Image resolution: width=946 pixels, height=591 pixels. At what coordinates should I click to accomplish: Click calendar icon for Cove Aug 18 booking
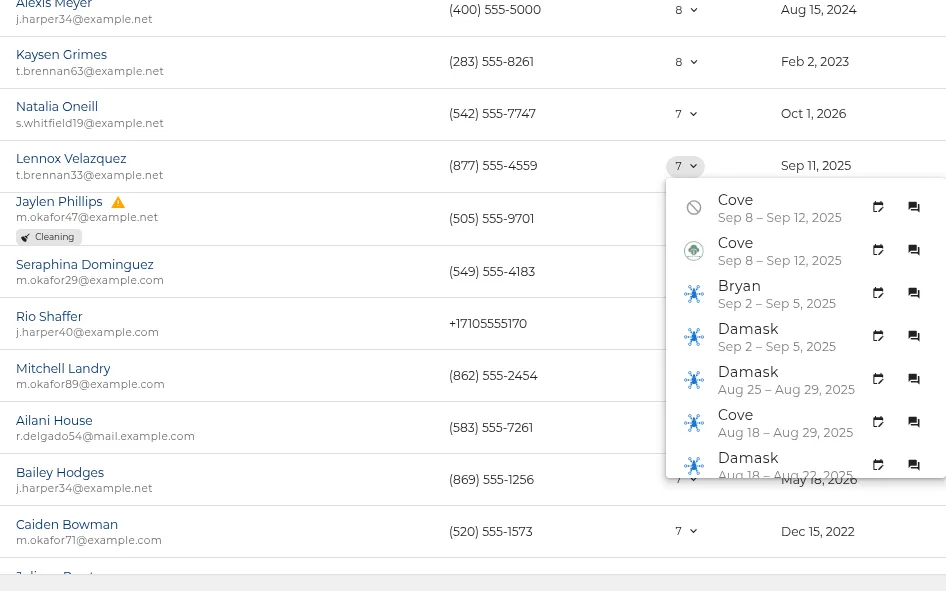[878, 422]
